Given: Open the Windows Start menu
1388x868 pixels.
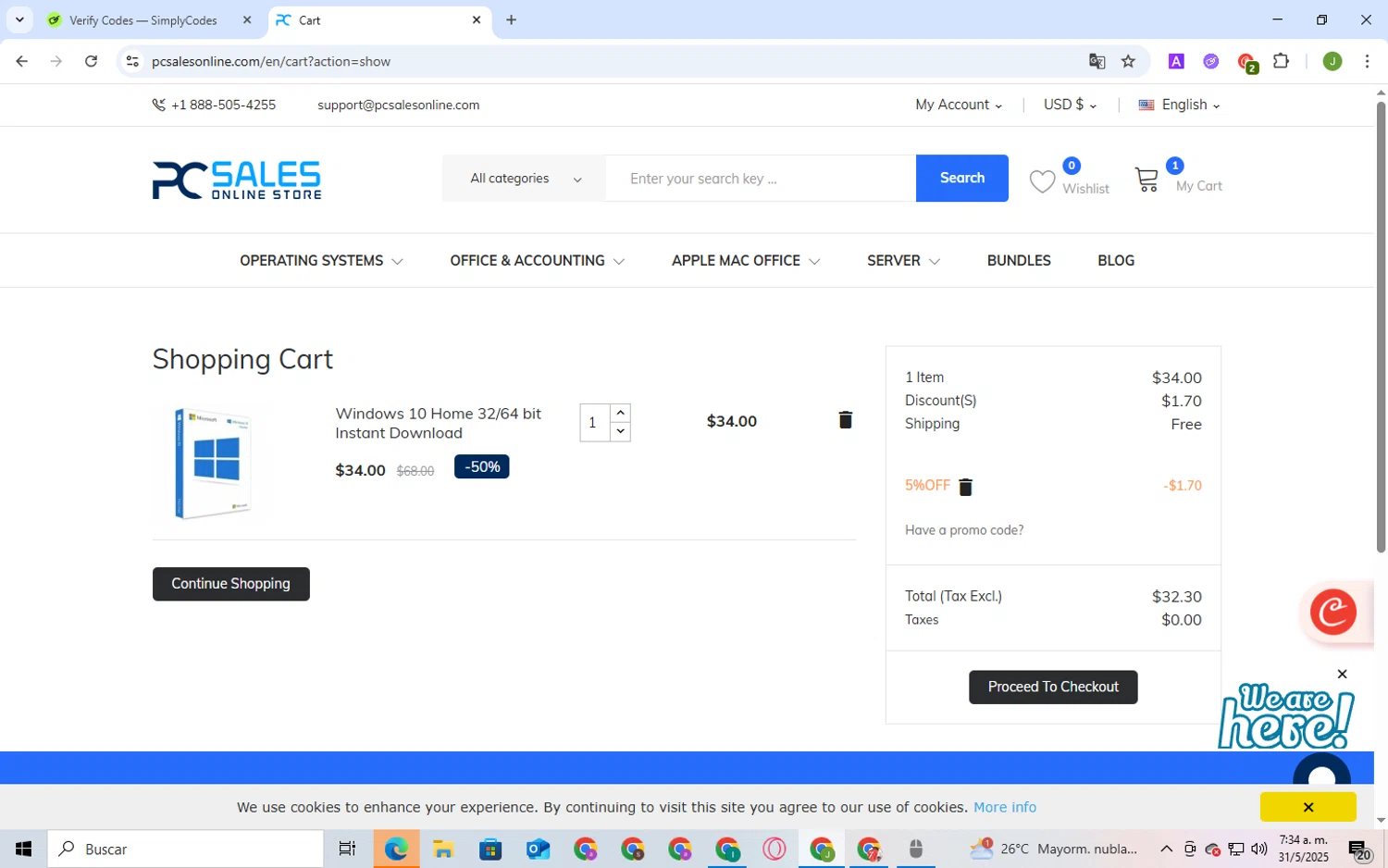Looking at the screenshot, I should [x=23, y=849].
